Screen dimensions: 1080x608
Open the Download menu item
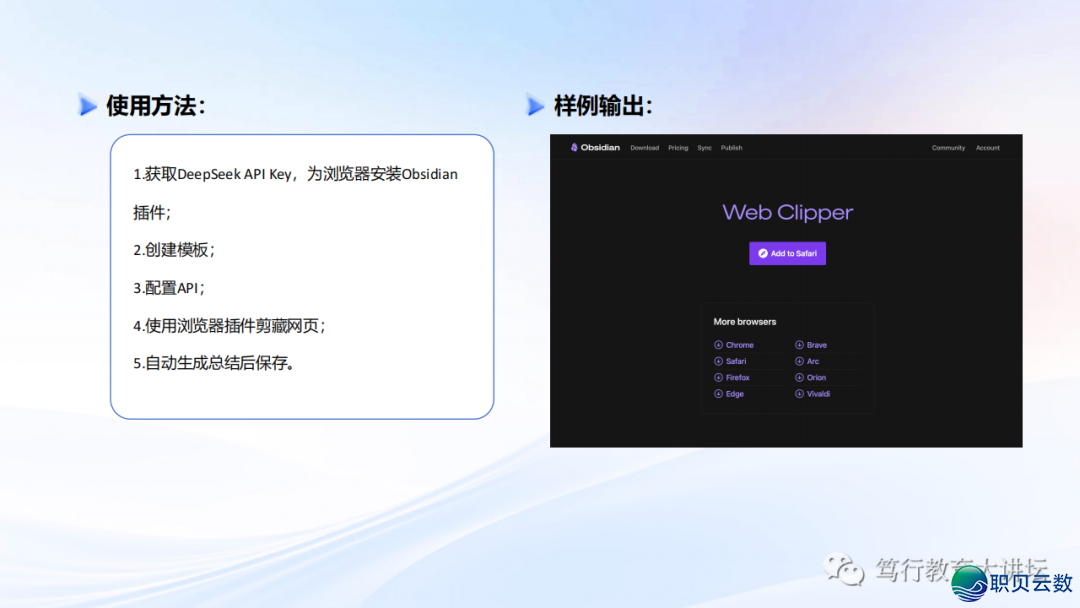pos(644,148)
